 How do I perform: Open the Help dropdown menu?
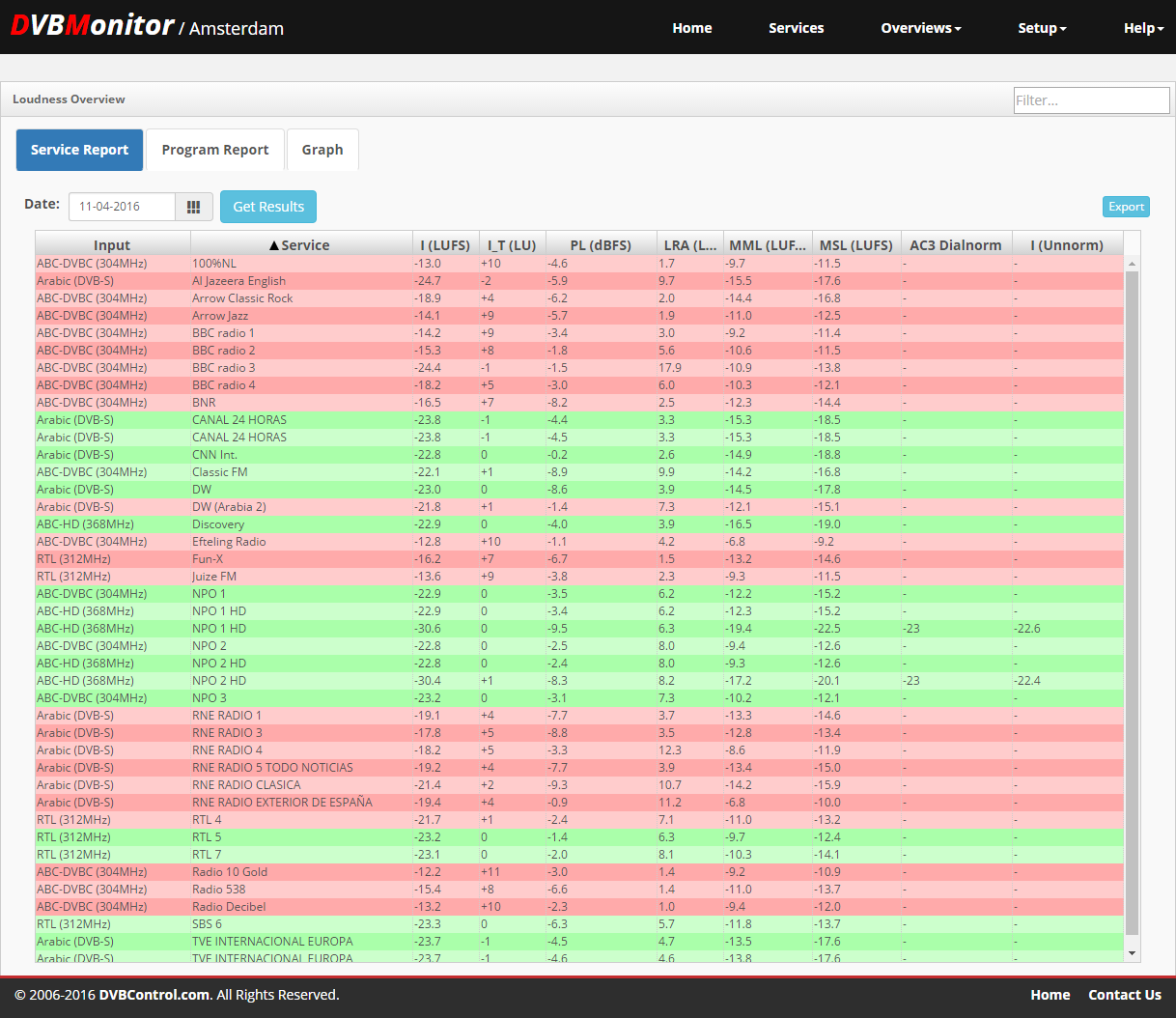1143,28
